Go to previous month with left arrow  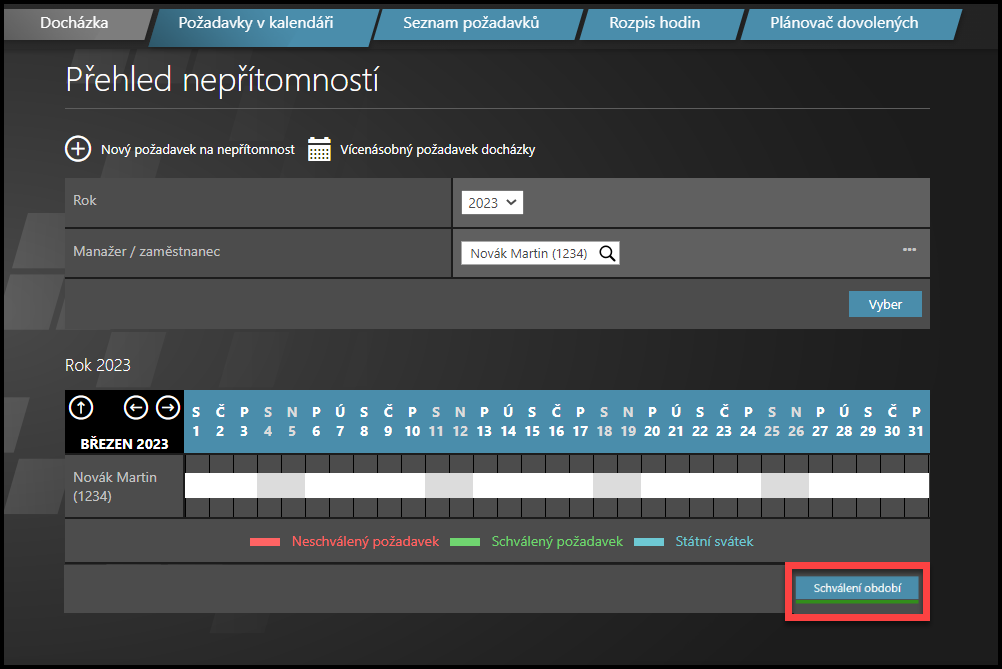(x=136, y=407)
